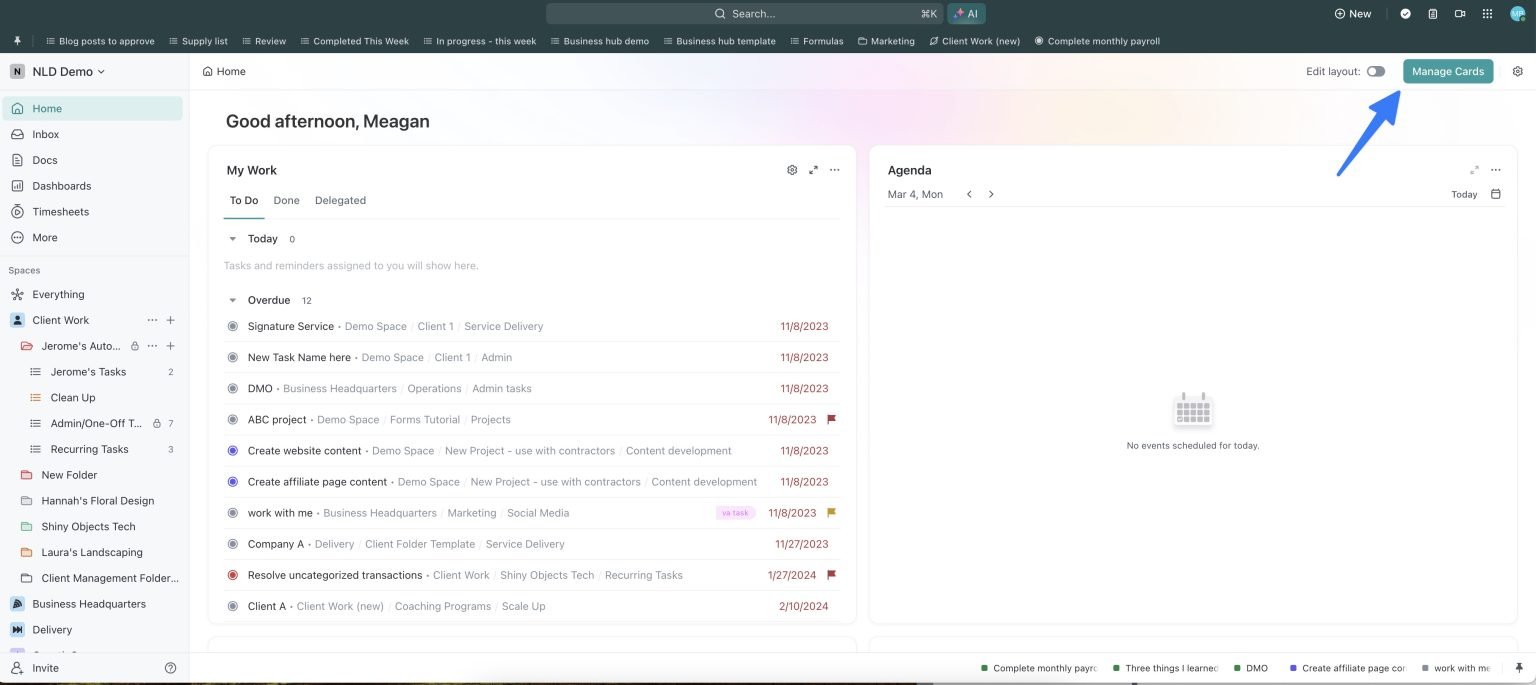Image resolution: width=1536 pixels, height=685 pixels.
Task: Check off the DMO task
Action: click(232, 388)
